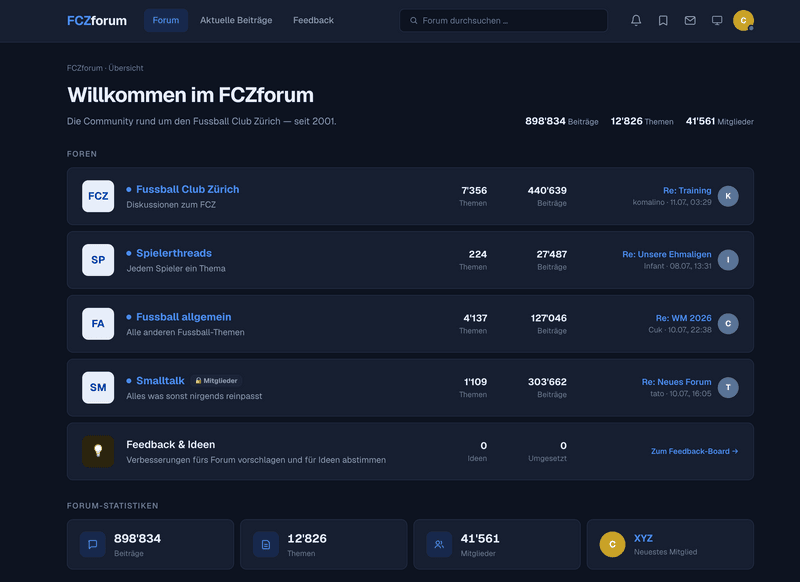
Task: Click FCZforum breadcrumb link
Action: [x=85, y=68]
